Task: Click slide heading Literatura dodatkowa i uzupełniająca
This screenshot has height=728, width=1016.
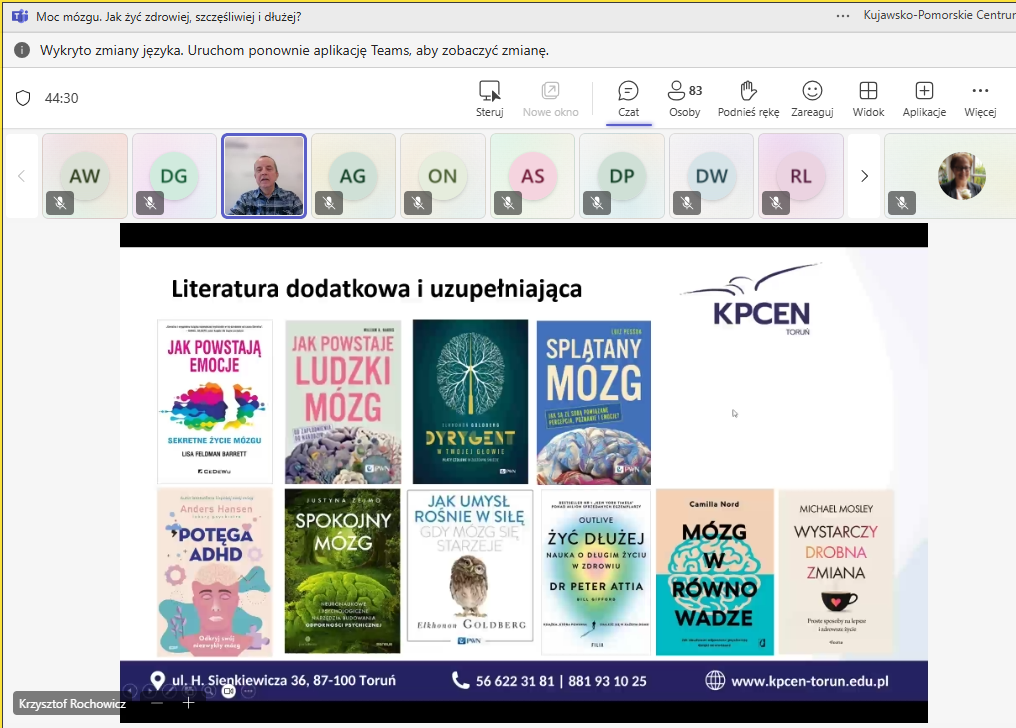Action: pyautogui.click(x=376, y=289)
